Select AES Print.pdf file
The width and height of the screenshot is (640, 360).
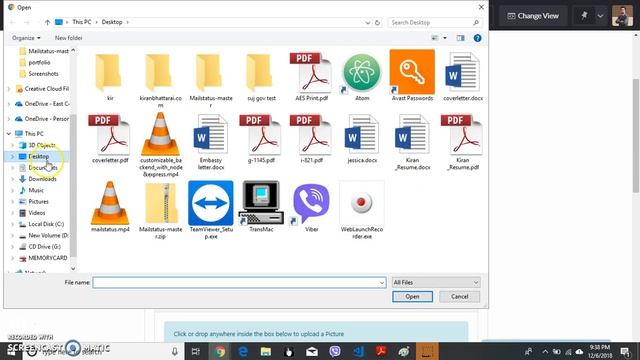click(312, 78)
